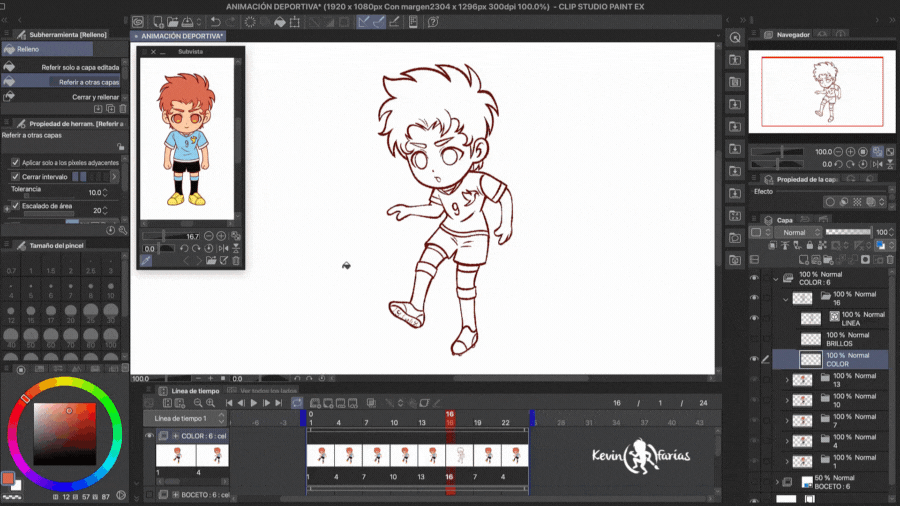
Task: Go to last frame of timeline
Action: coord(279,403)
